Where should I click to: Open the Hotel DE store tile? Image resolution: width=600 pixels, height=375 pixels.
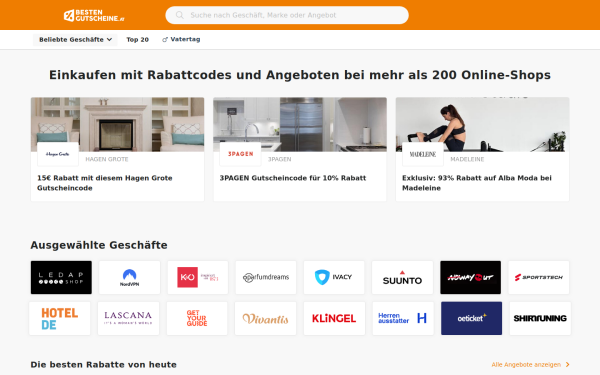60,318
